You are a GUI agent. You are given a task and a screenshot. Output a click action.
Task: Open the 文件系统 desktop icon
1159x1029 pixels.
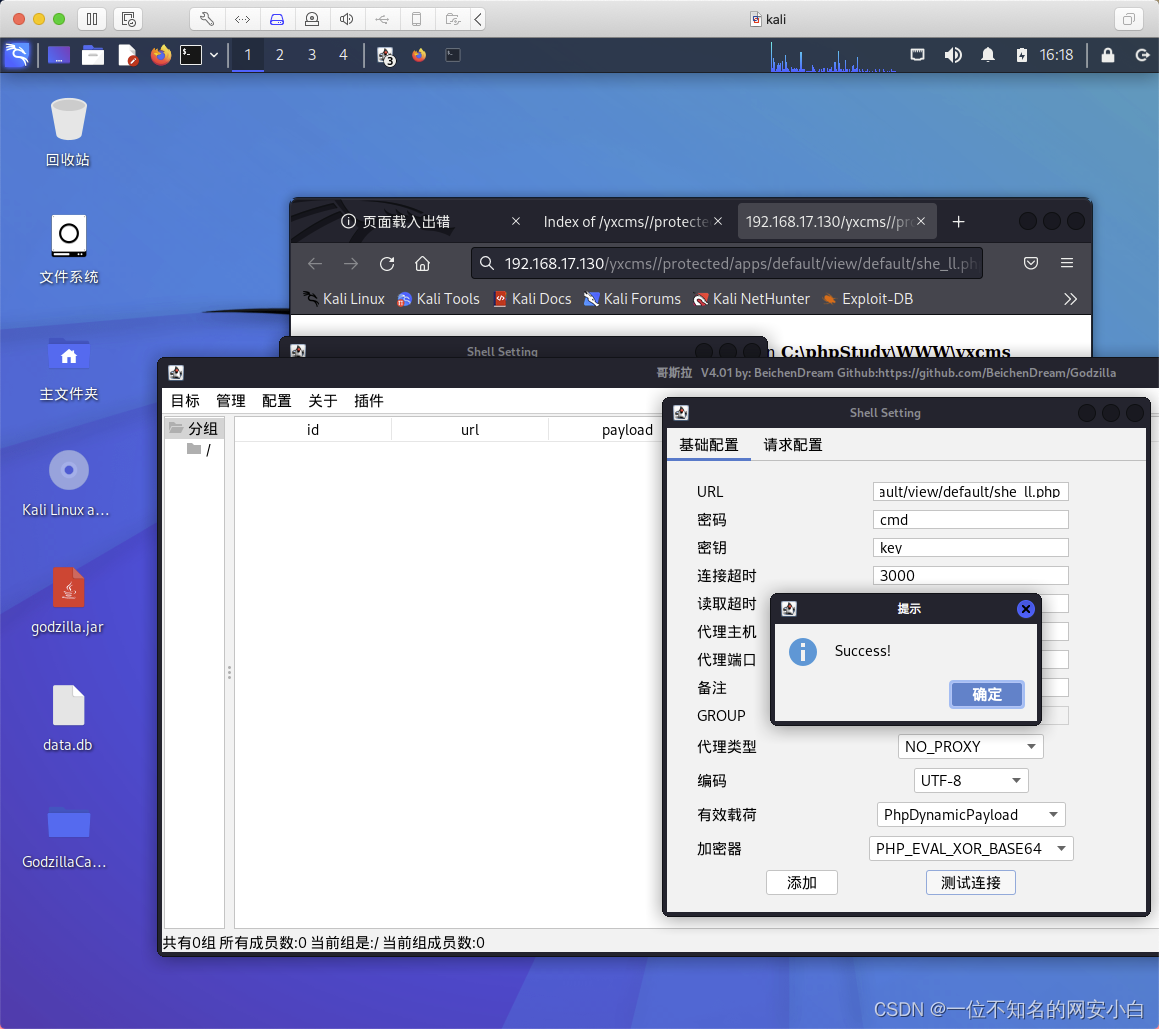click(68, 249)
